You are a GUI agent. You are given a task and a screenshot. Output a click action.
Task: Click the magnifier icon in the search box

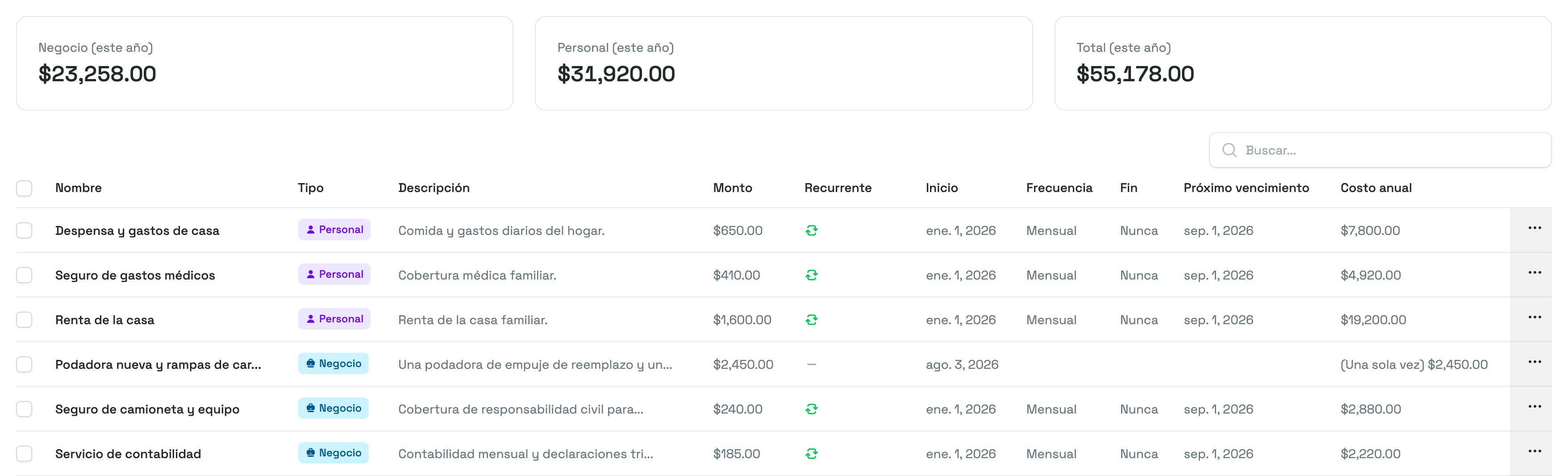(1229, 150)
